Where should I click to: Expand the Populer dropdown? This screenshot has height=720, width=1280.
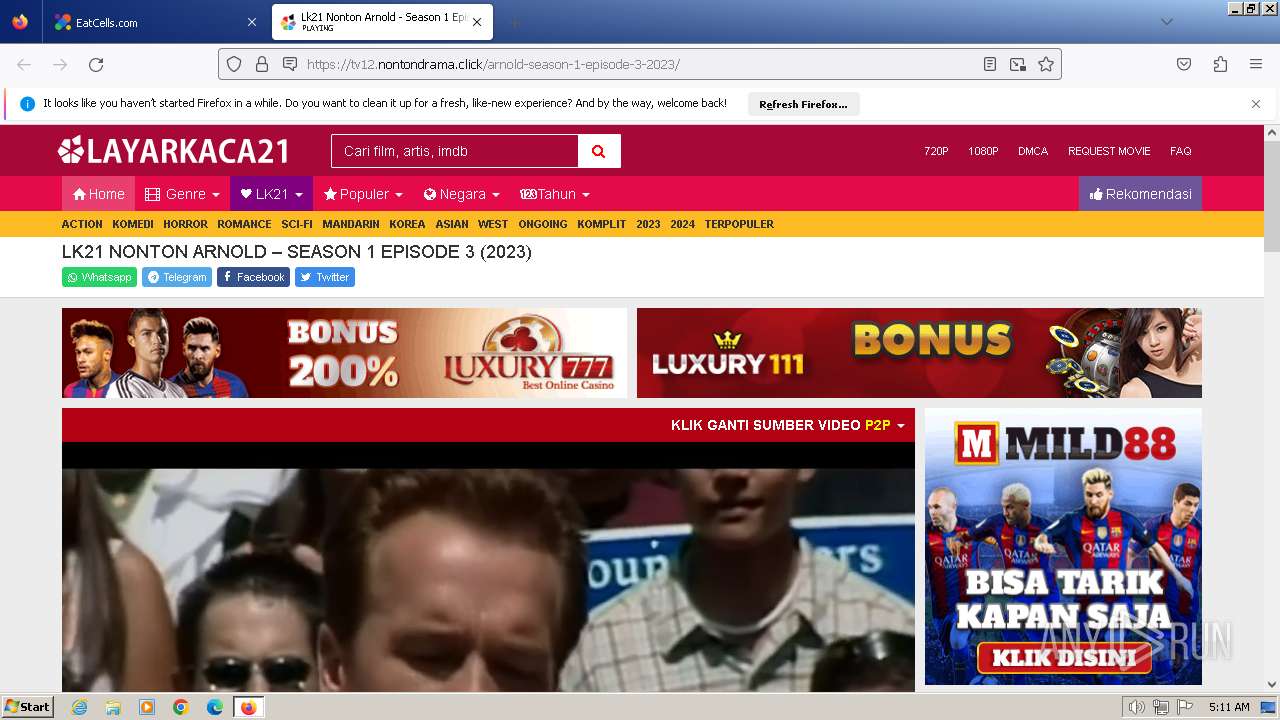pyautogui.click(x=363, y=194)
